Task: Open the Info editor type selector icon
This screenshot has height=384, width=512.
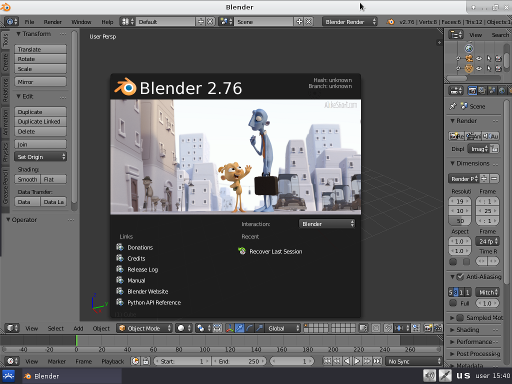Action: pos(12,22)
